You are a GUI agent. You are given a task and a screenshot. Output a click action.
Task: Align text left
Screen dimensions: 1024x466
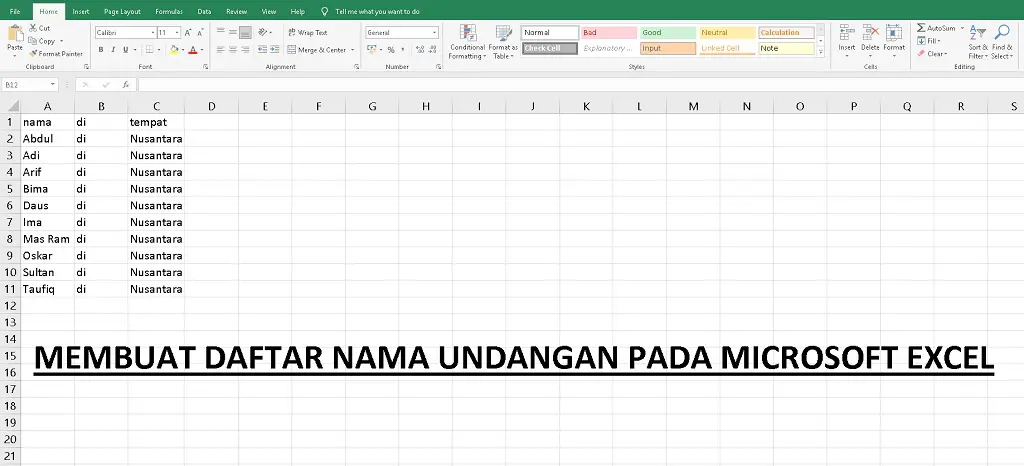[x=221, y=50]
